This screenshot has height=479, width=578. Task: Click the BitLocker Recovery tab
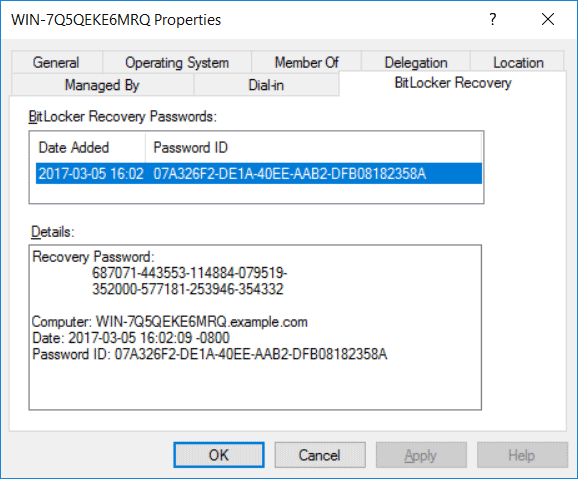point(453,83)
